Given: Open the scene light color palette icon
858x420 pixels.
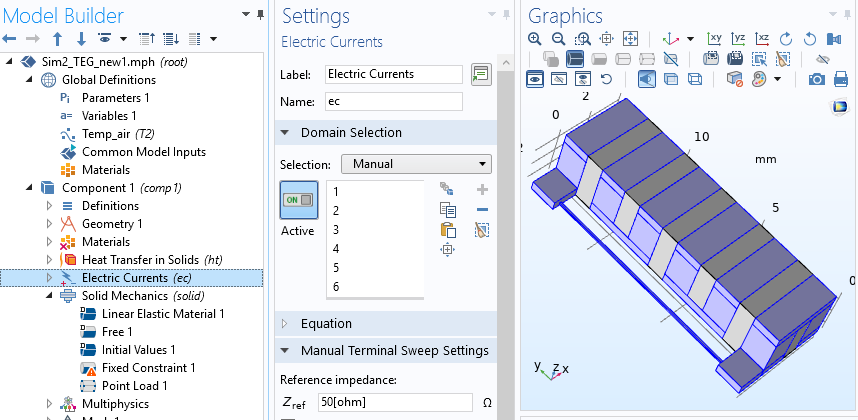Looking at the screenshot, I should pyautogui.click(x=759, y=78).
